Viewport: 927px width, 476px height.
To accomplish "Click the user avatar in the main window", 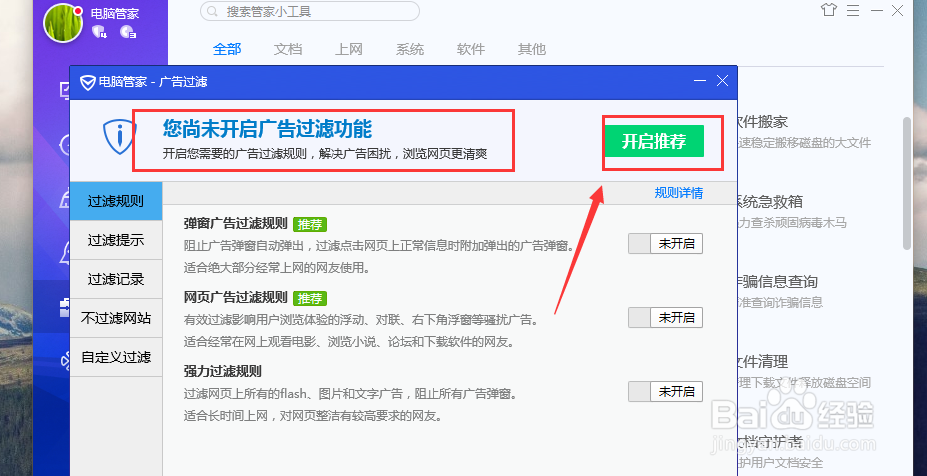I will (63, 23).
